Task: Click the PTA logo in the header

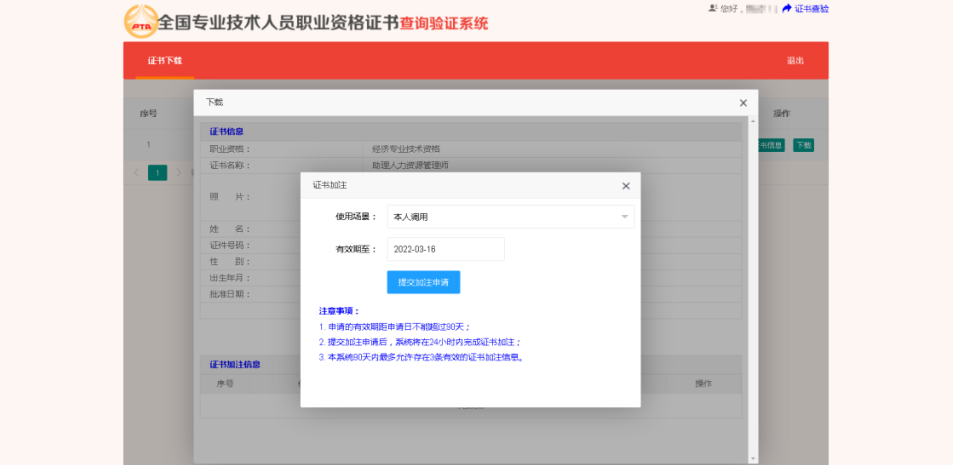Action: [141, 22]
